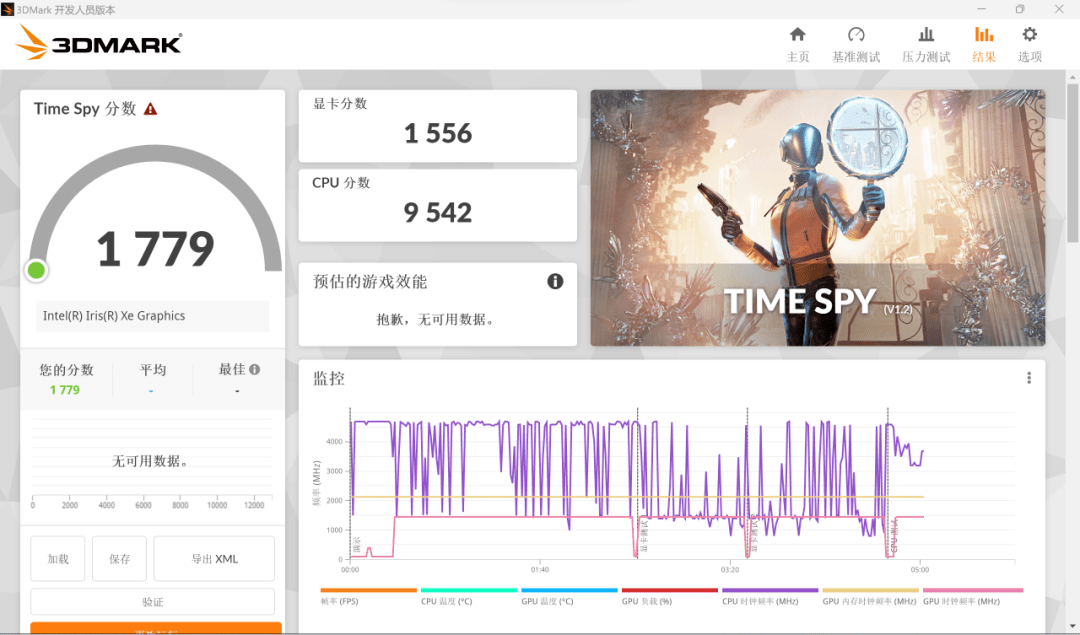The height and width of the screenshot is (635, 1080).
Task: Click the 预估的游戏效能 heading
Action: tap(370, 282)
